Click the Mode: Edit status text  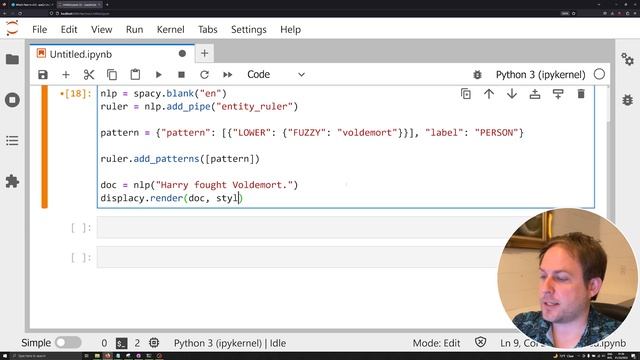pyautogui.click(x=436, y=343)
